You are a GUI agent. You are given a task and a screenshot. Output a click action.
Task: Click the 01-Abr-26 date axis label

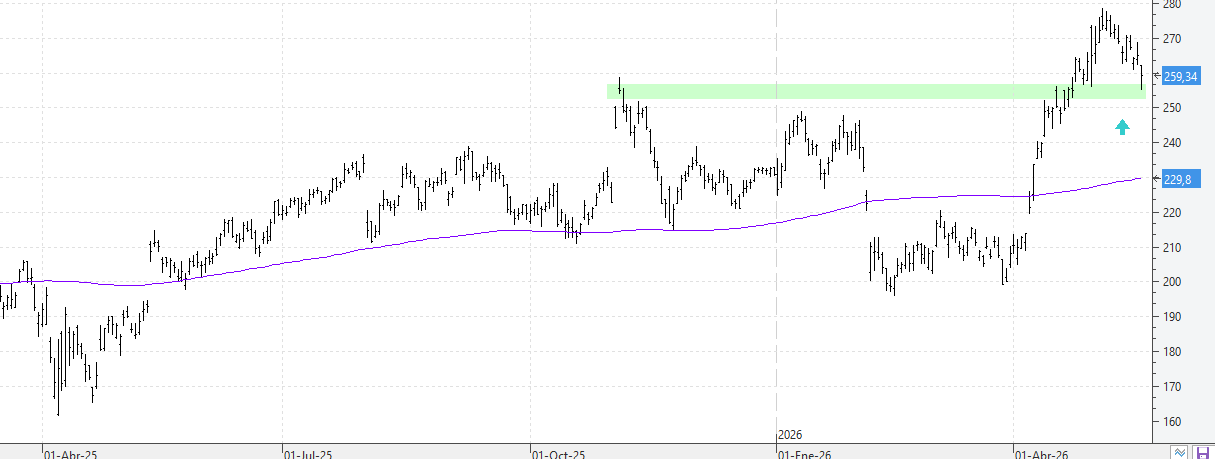pyautogui.click(x=1042, y=454)
